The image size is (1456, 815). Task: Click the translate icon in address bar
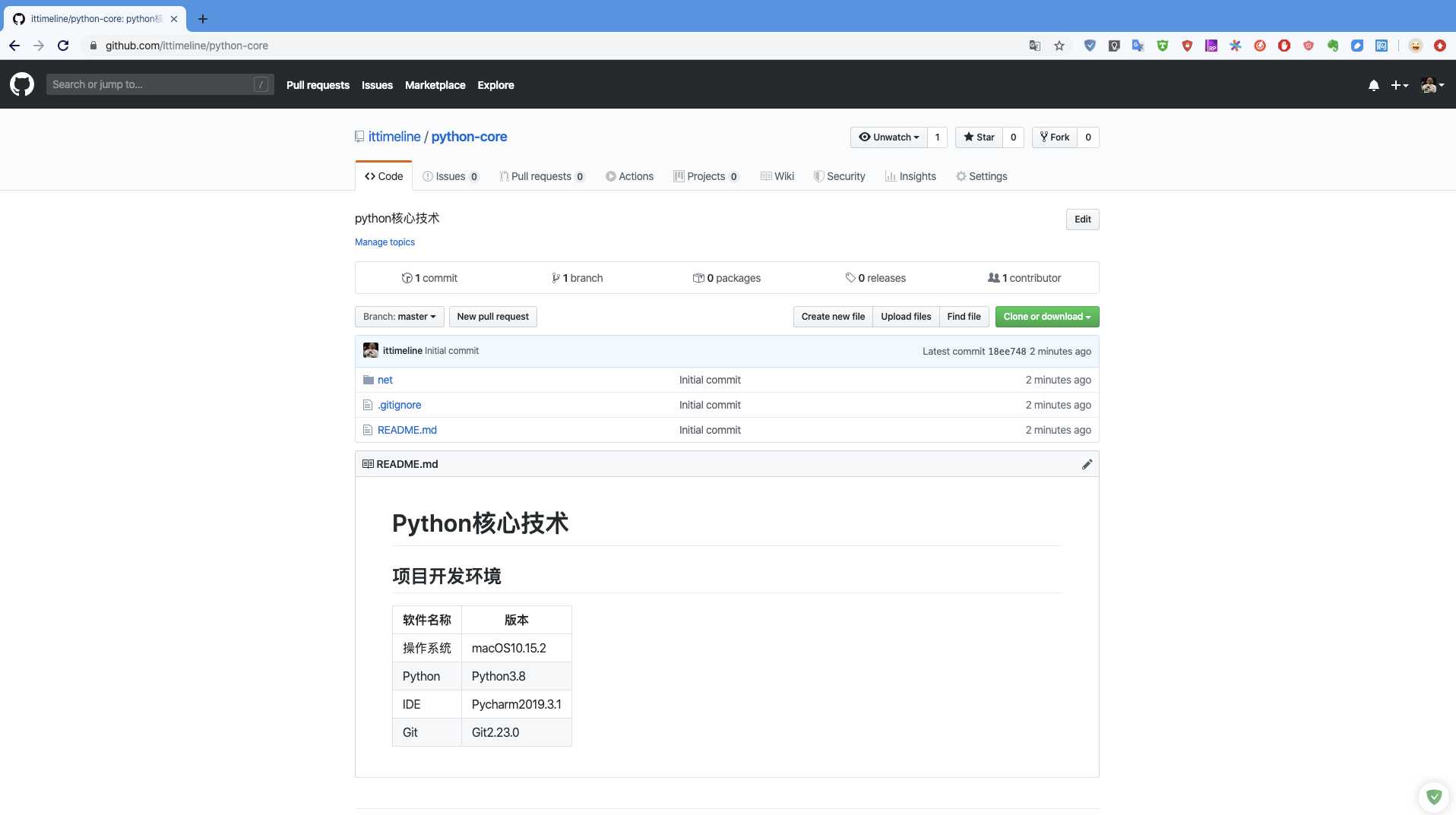1035,46
